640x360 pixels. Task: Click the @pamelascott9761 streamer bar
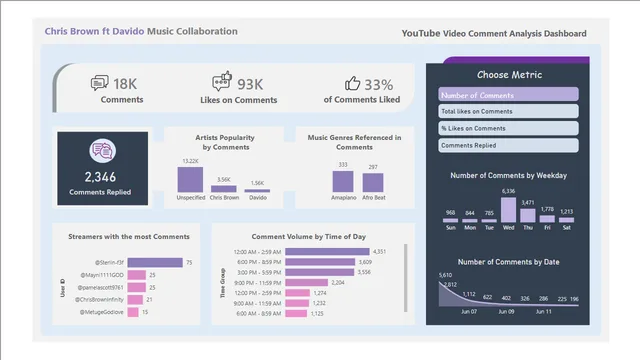click(137, 287)
